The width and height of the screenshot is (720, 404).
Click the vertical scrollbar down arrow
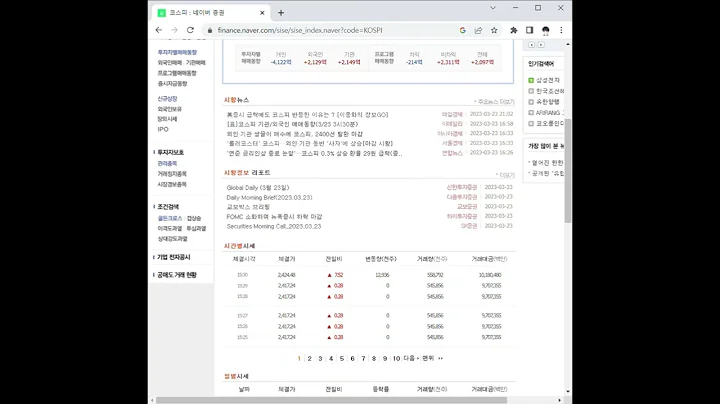(568, 392)
